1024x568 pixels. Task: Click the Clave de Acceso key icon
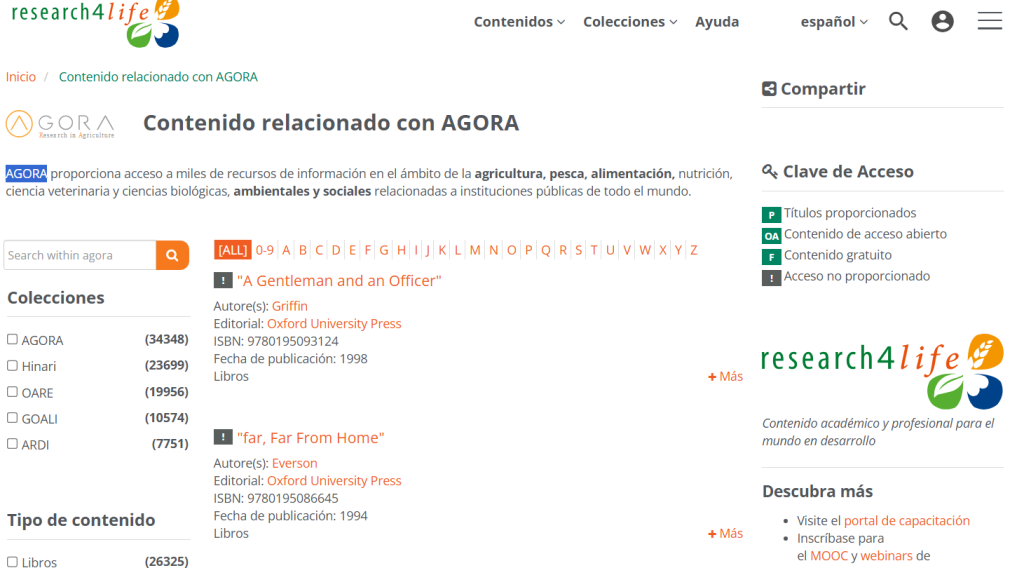pos(769,172)
